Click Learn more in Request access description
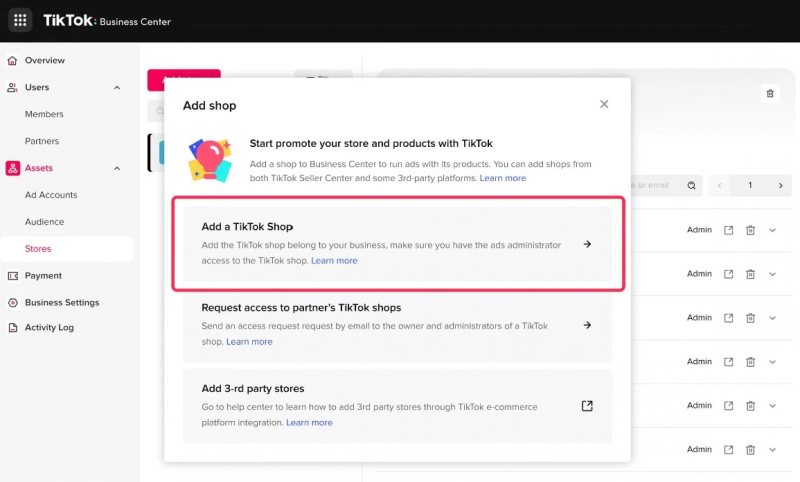 pos(249,341)
